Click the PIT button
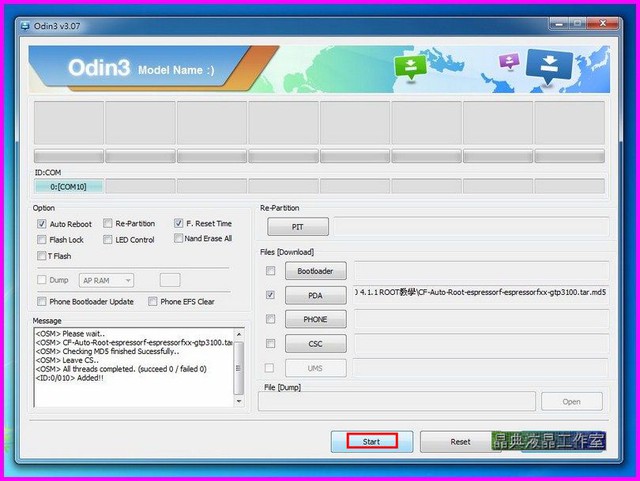 [x=297, y=228]
